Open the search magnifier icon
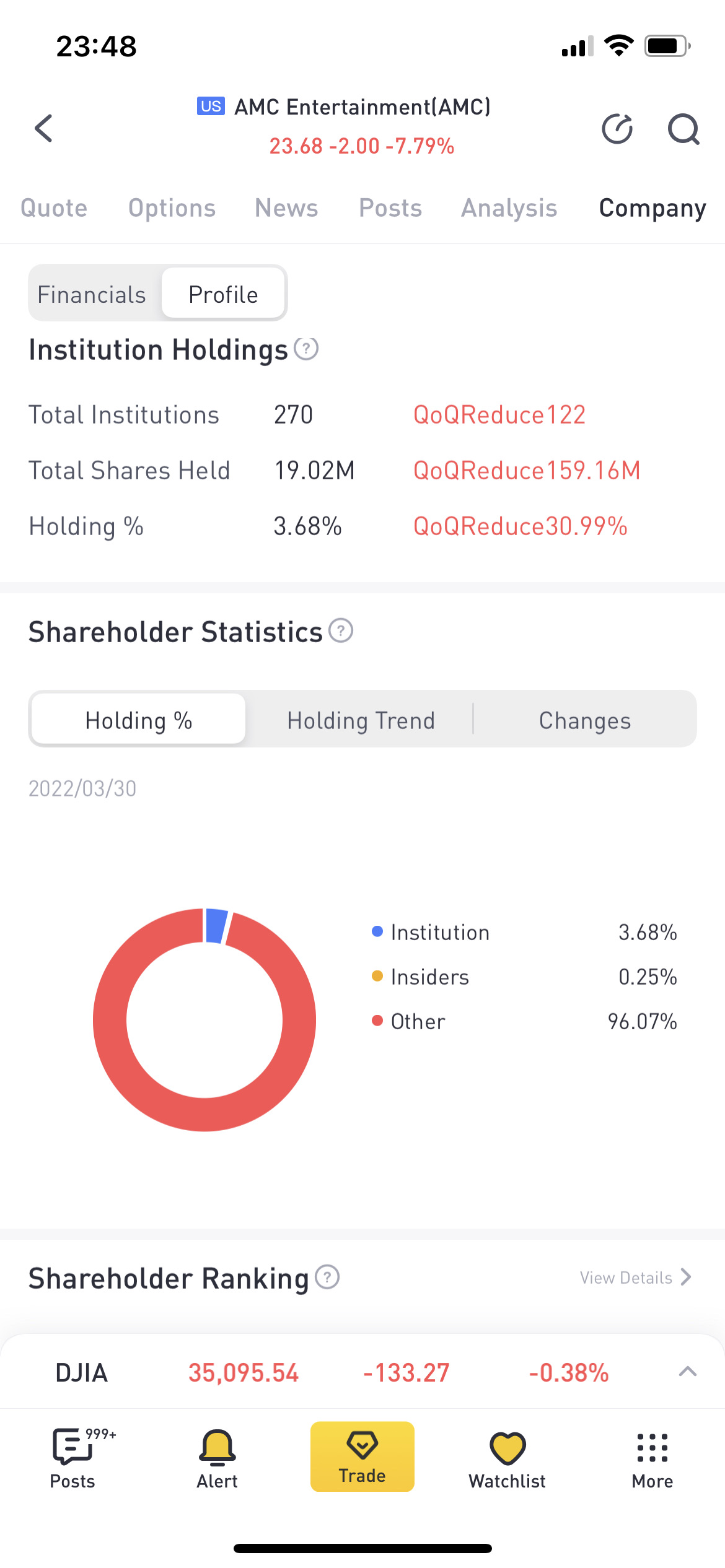 tap(683, 129)
